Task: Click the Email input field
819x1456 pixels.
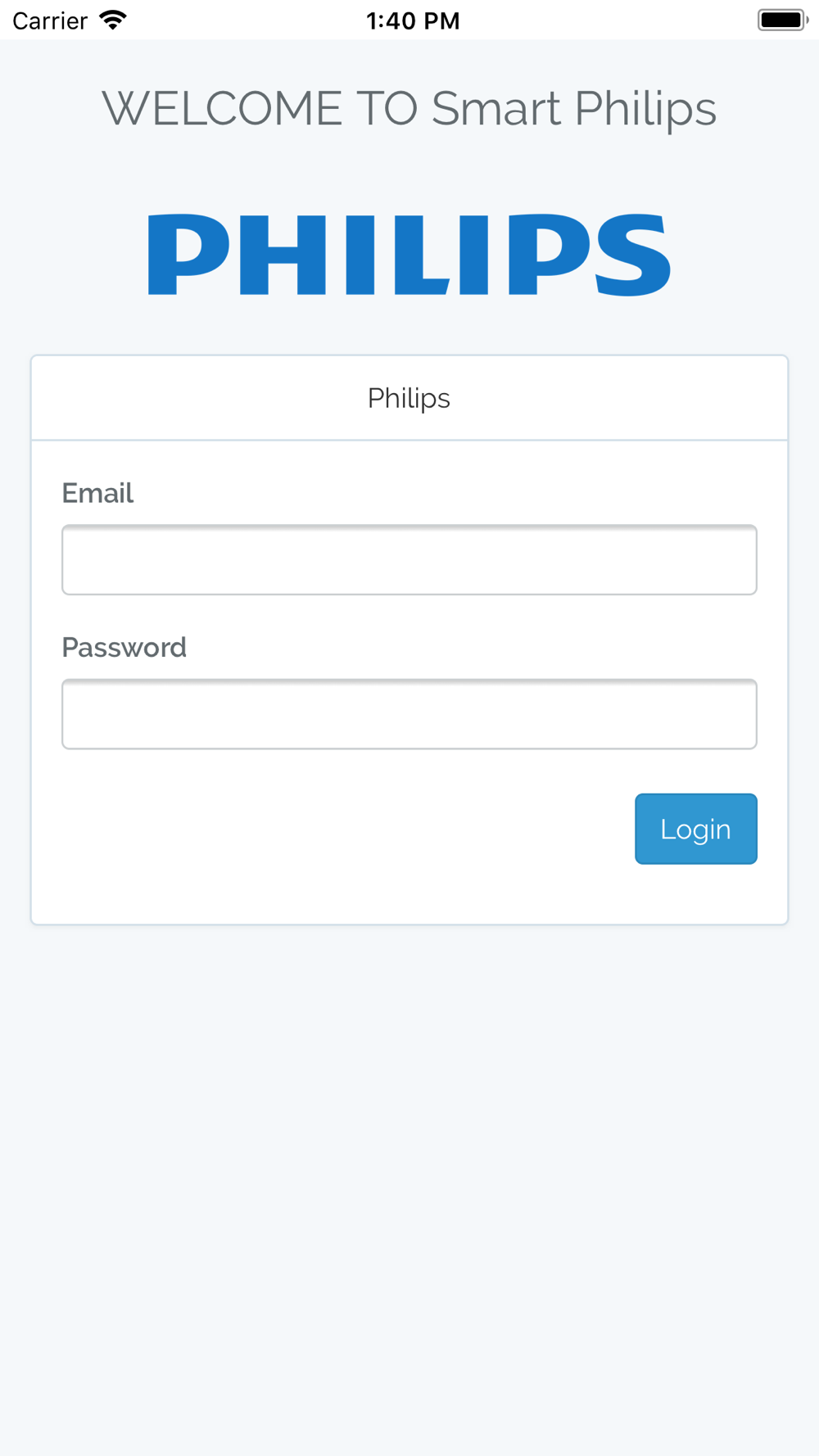Action: tap(409, 560)
